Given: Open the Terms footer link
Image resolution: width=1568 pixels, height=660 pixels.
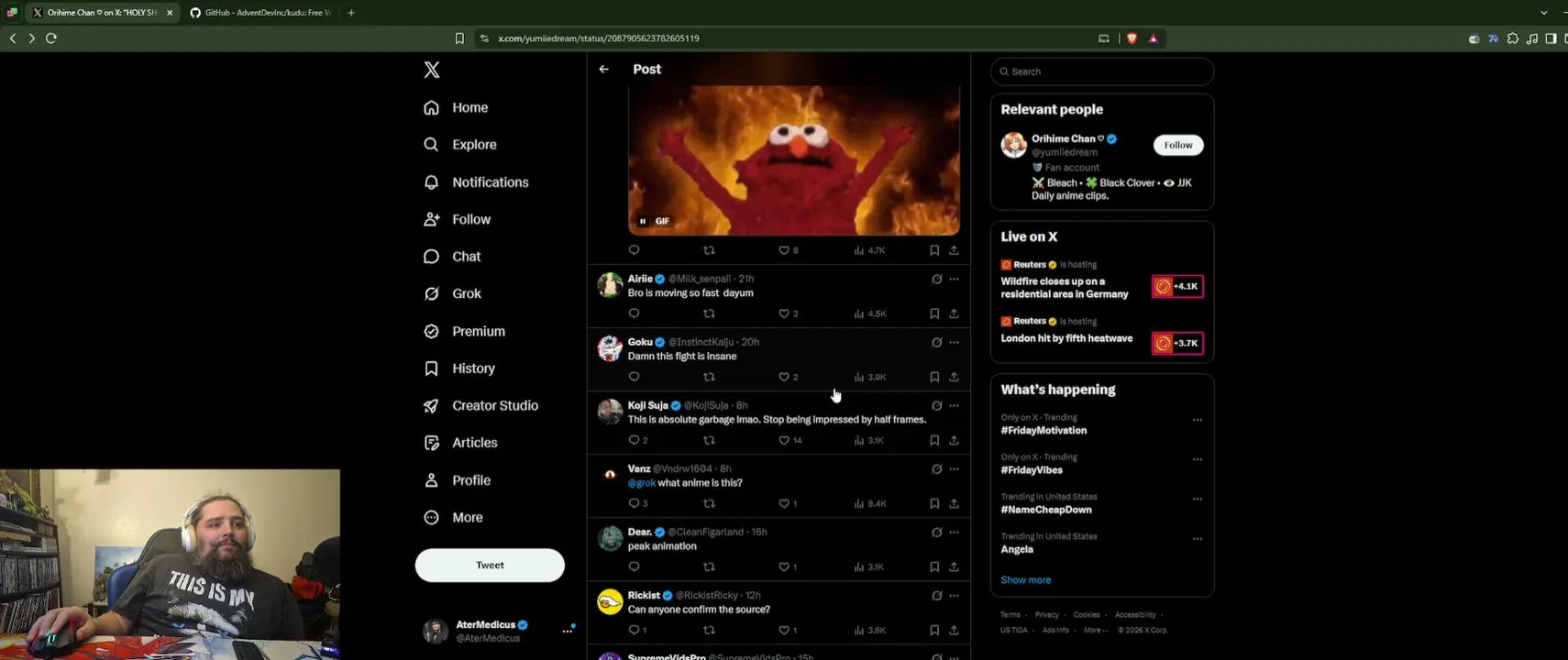Looking at the screenshot, I should [1010, 615].
